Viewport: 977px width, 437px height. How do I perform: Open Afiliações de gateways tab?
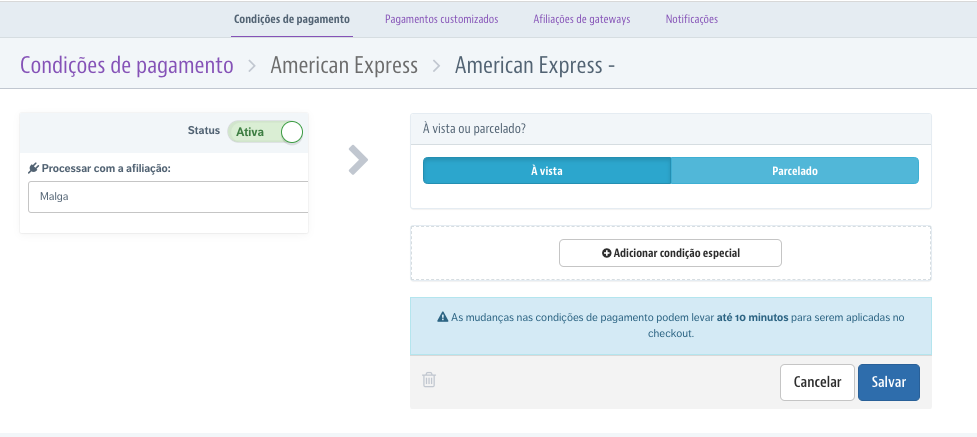point(582,19)
